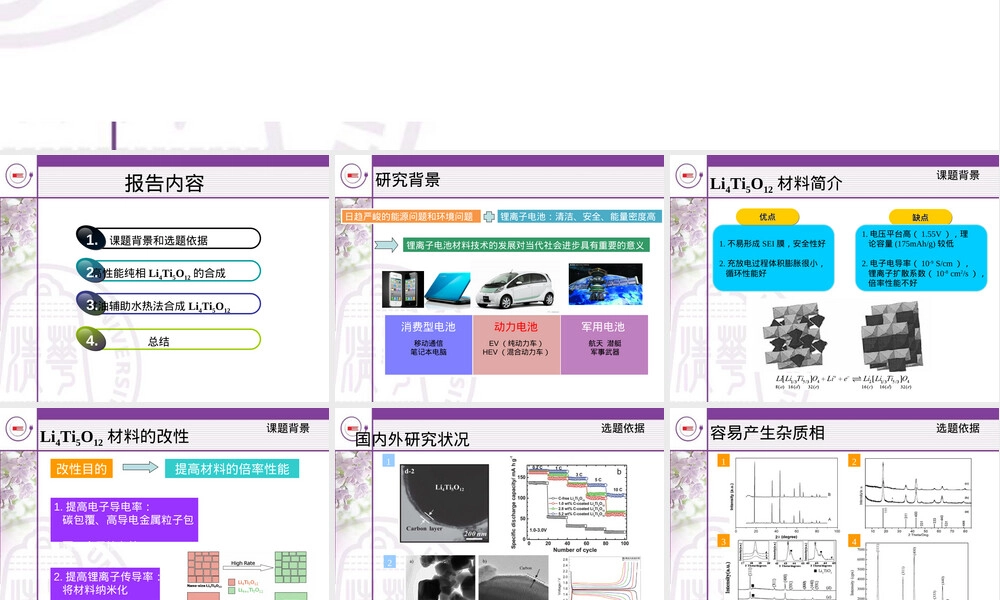This screenshot has width=1000, height=600.
Task: Click the arrow before the green banner
Action: click(x=386, y=245)
